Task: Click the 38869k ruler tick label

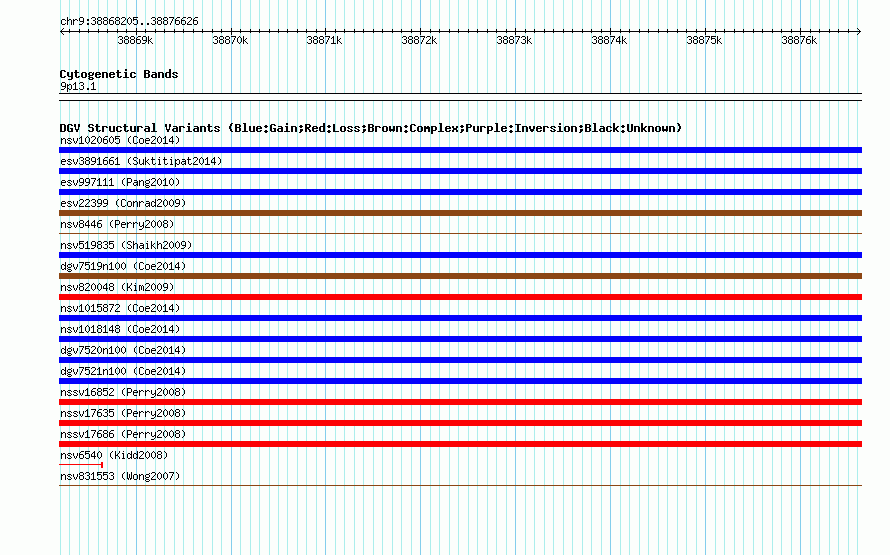Action: point(135,41)
